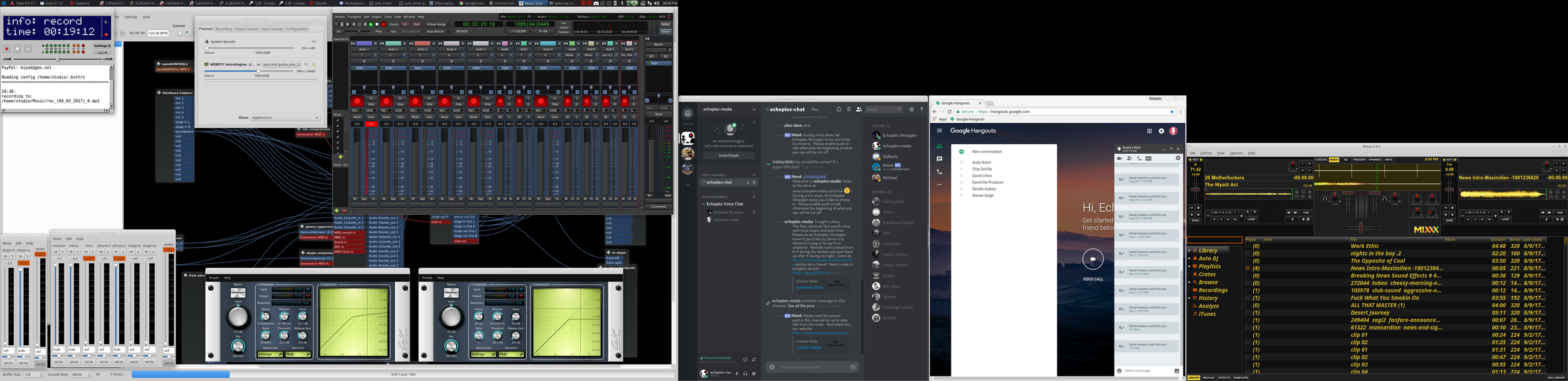This screenshot has height=381, width=1568.
Task: Switch to Output Devices tab
Action: [x=246, y=29]
